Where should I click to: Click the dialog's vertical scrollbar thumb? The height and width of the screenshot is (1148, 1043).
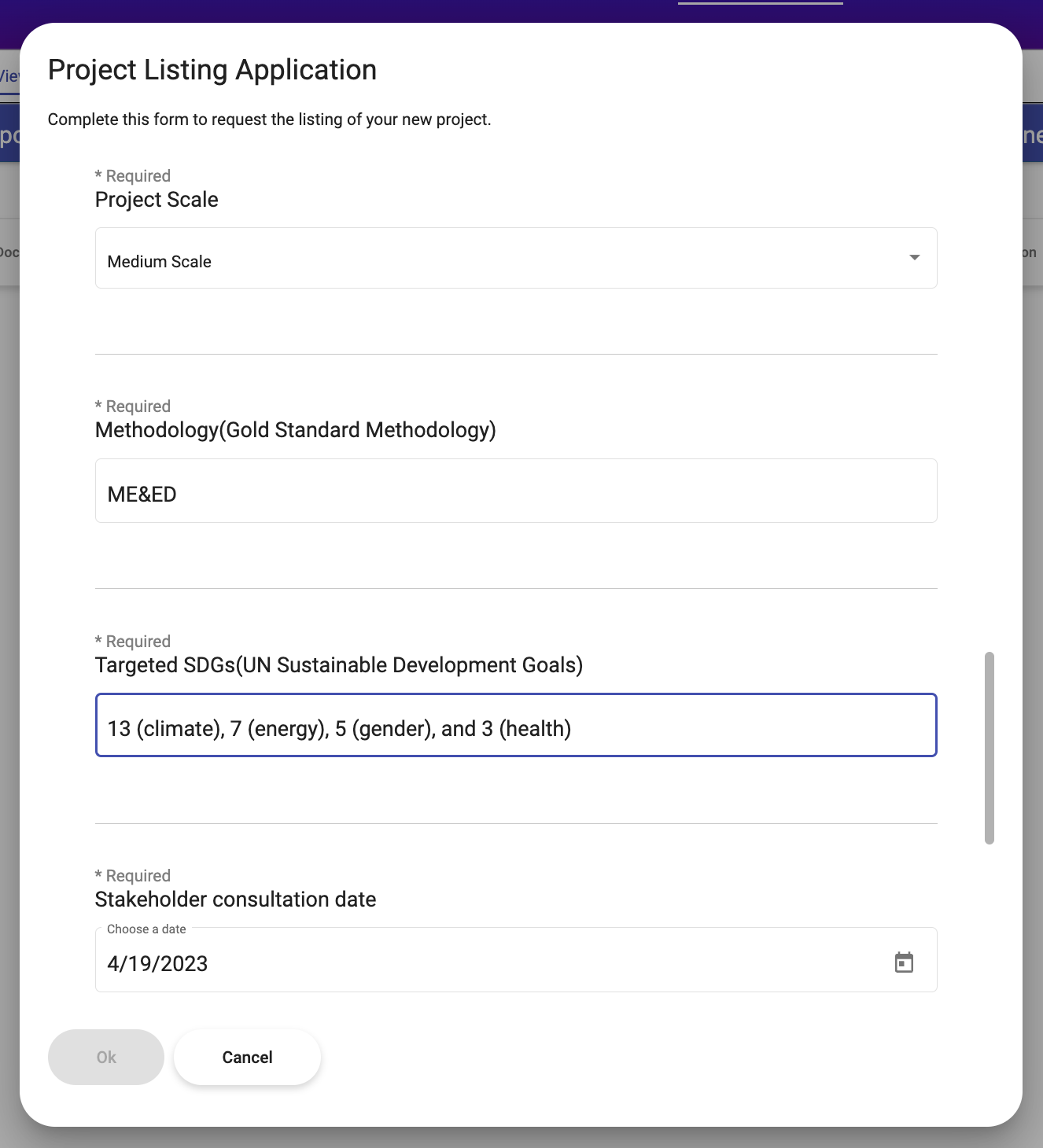(989, 747)
